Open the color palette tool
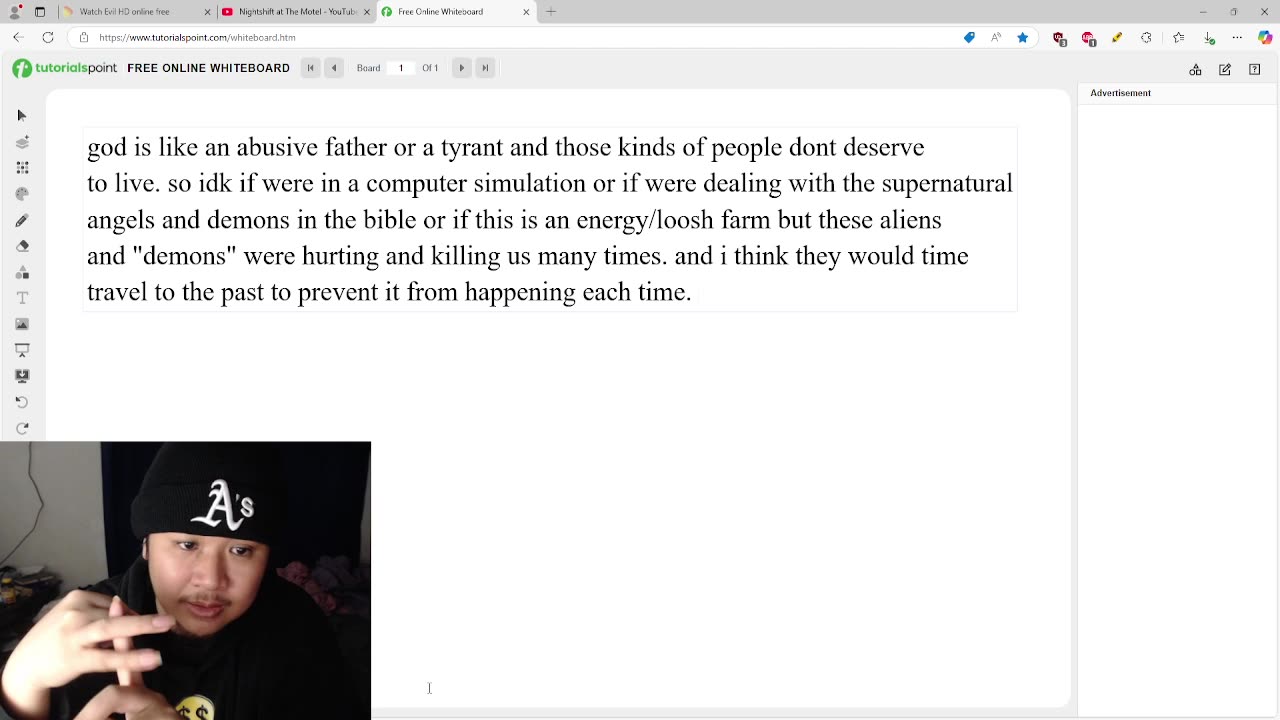Screen dimensions: 1280x720 (22, 194)
